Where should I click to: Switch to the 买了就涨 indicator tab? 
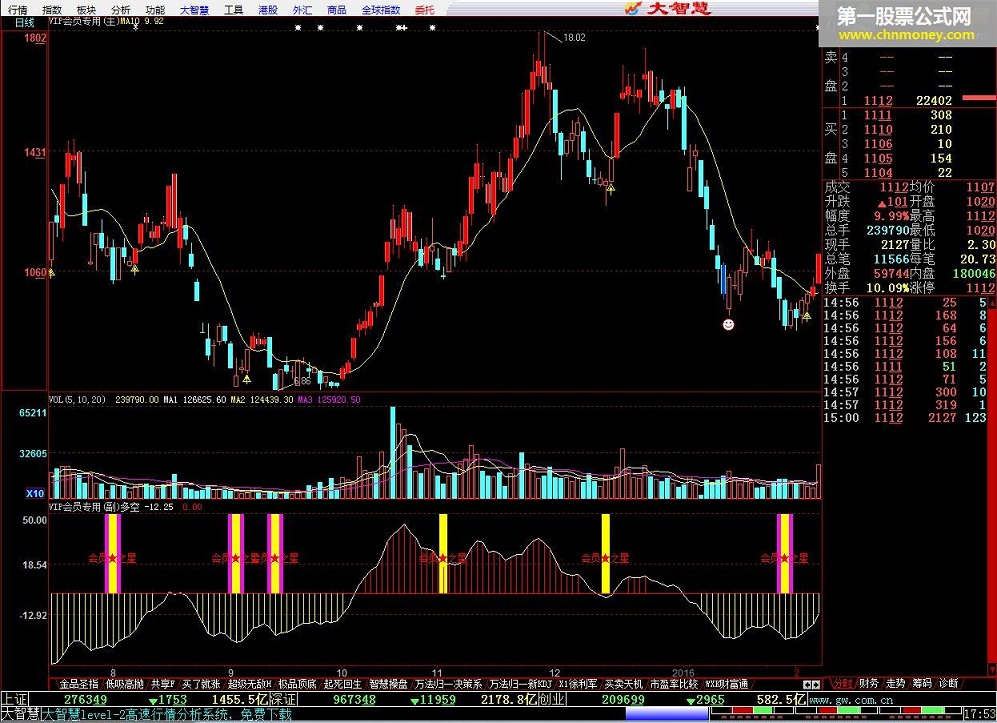pos(201,684)
